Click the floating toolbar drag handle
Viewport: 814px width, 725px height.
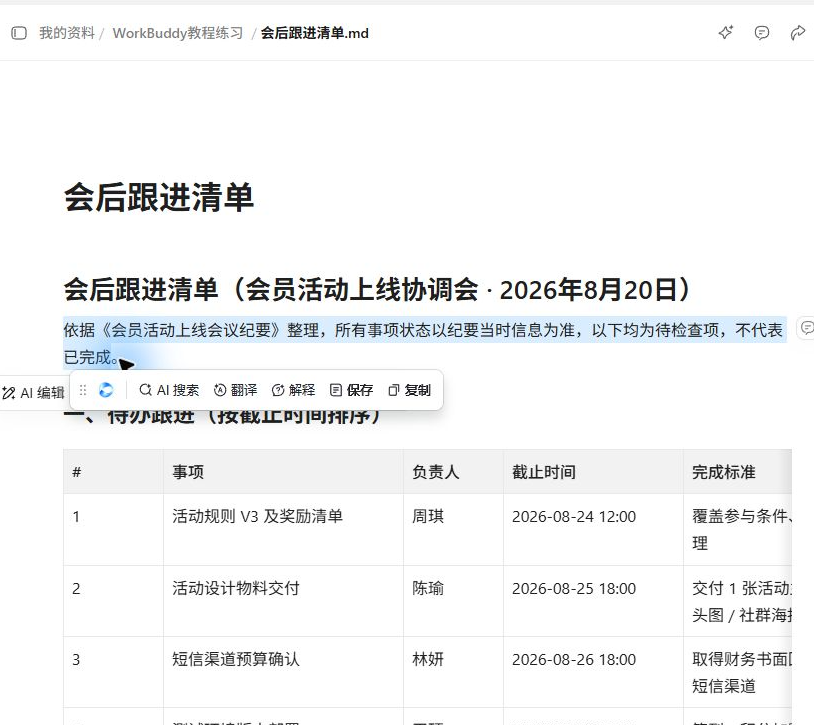click(83, 390)
